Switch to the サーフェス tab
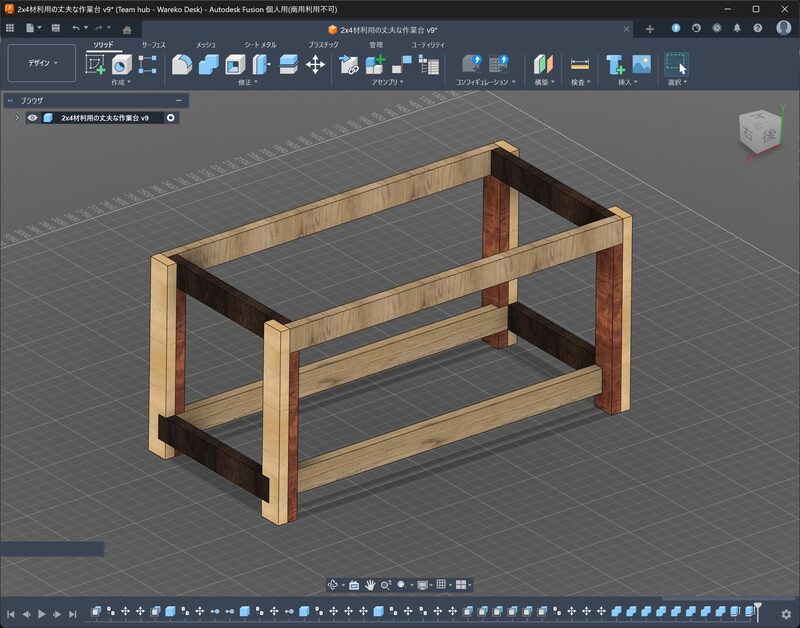800x628 pixels. point(154,45)
